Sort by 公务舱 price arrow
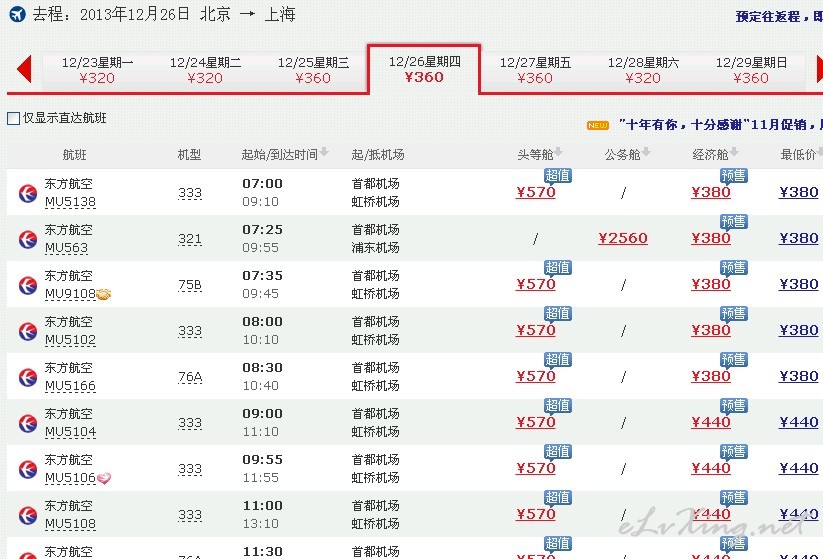 click(646, 152)
